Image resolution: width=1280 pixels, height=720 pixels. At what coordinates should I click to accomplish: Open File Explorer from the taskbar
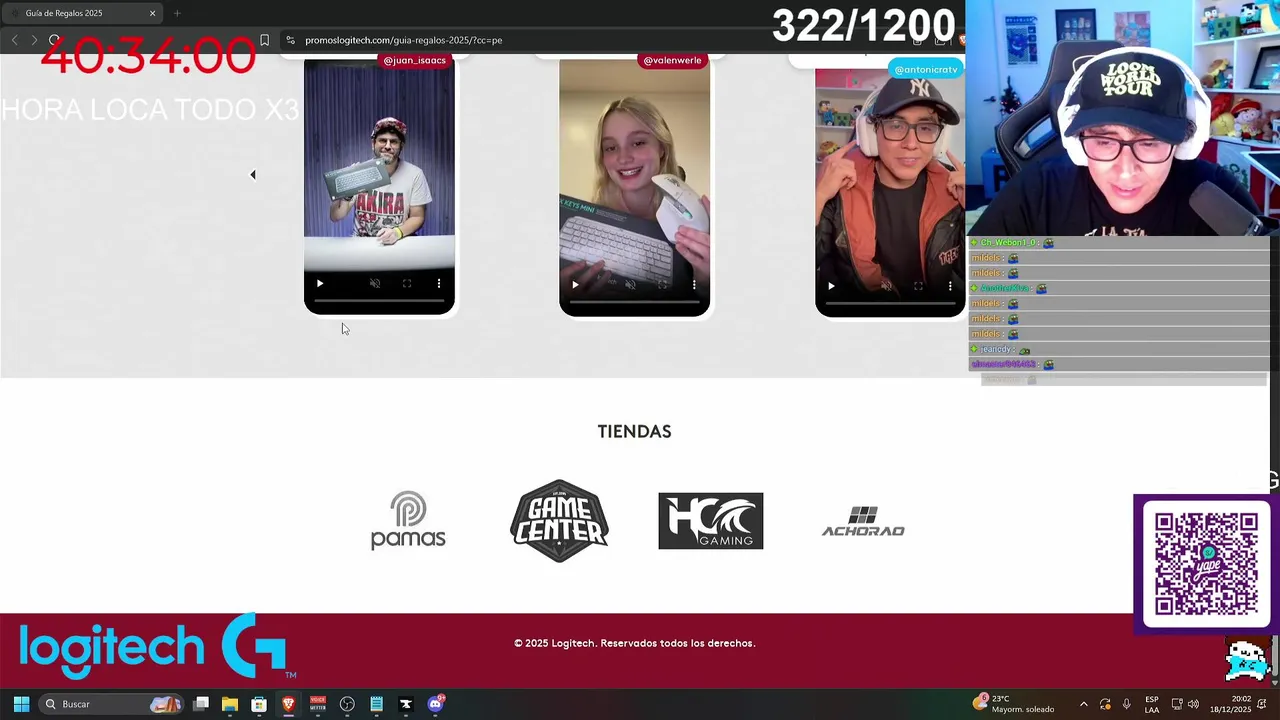pyautogui.click(x=230, y=704)
